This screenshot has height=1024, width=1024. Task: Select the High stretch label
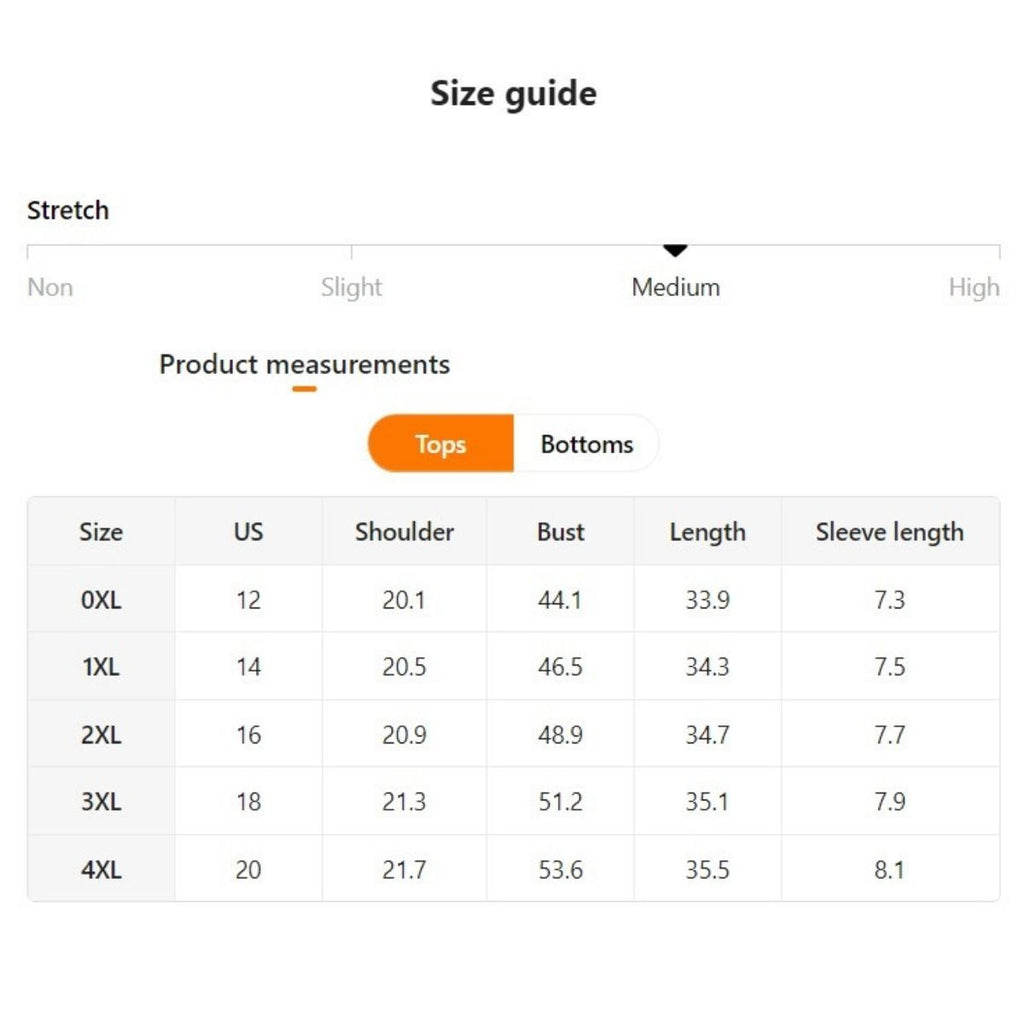973,288
